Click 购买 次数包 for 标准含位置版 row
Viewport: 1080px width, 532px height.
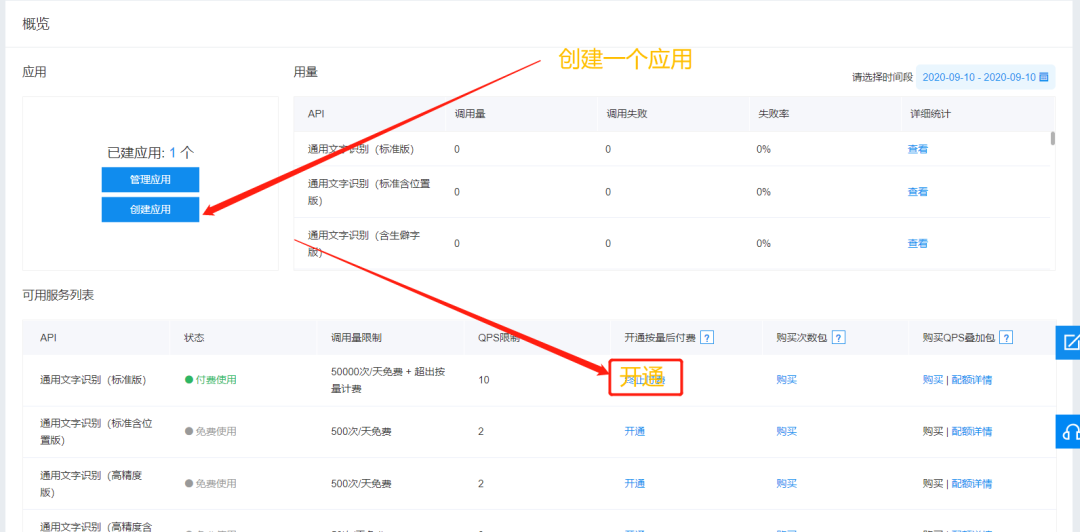(787, 431)
